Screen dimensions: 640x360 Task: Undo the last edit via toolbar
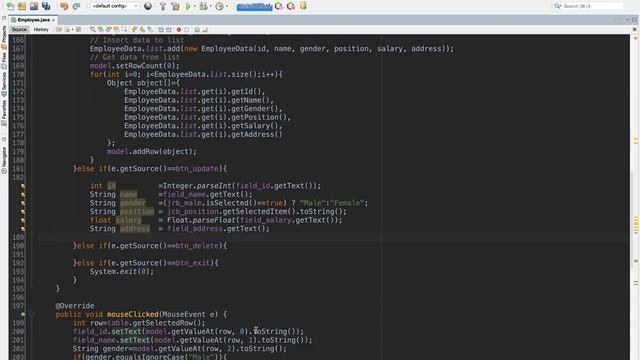[64, 6]
